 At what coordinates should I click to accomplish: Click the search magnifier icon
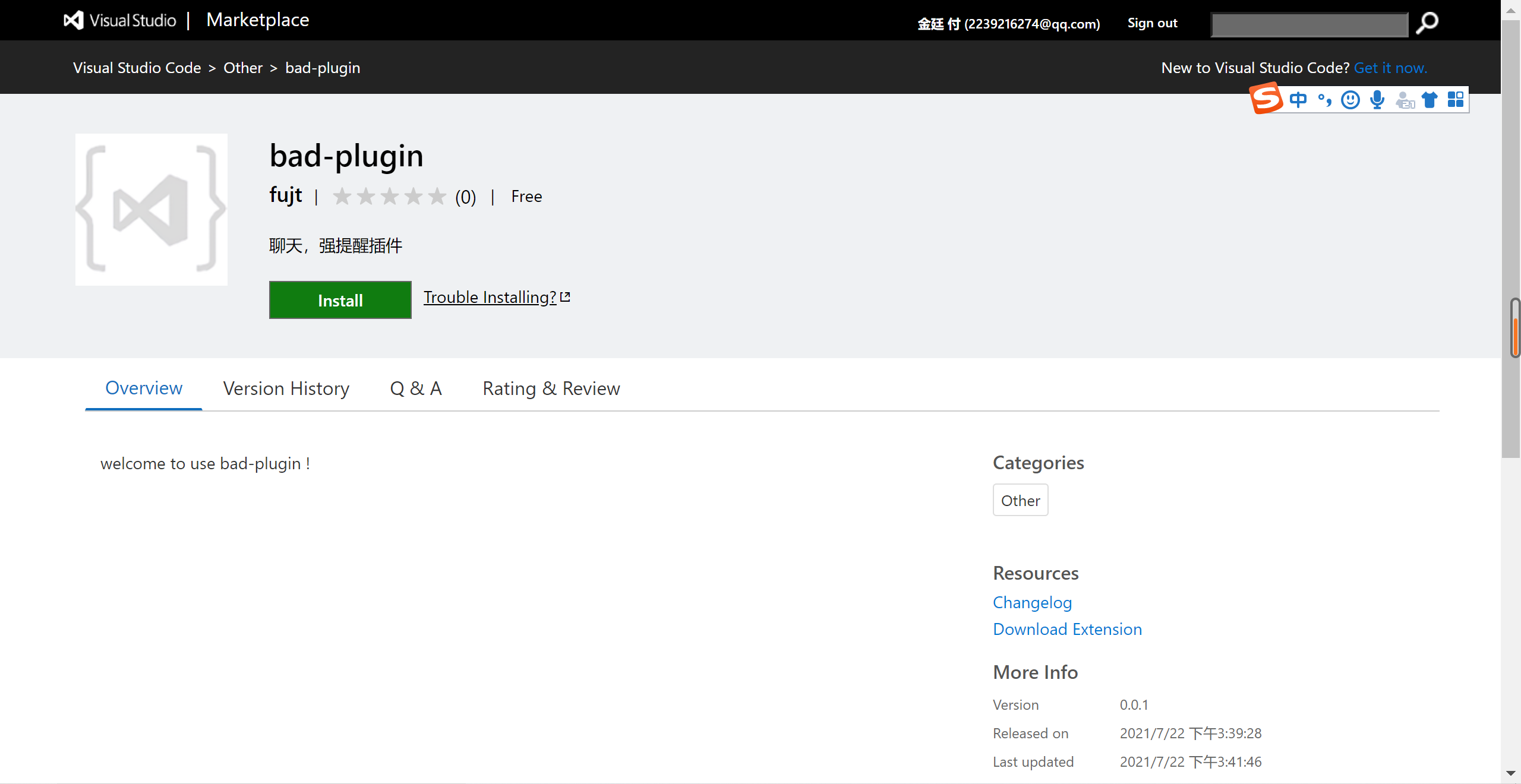[1427, 24]
